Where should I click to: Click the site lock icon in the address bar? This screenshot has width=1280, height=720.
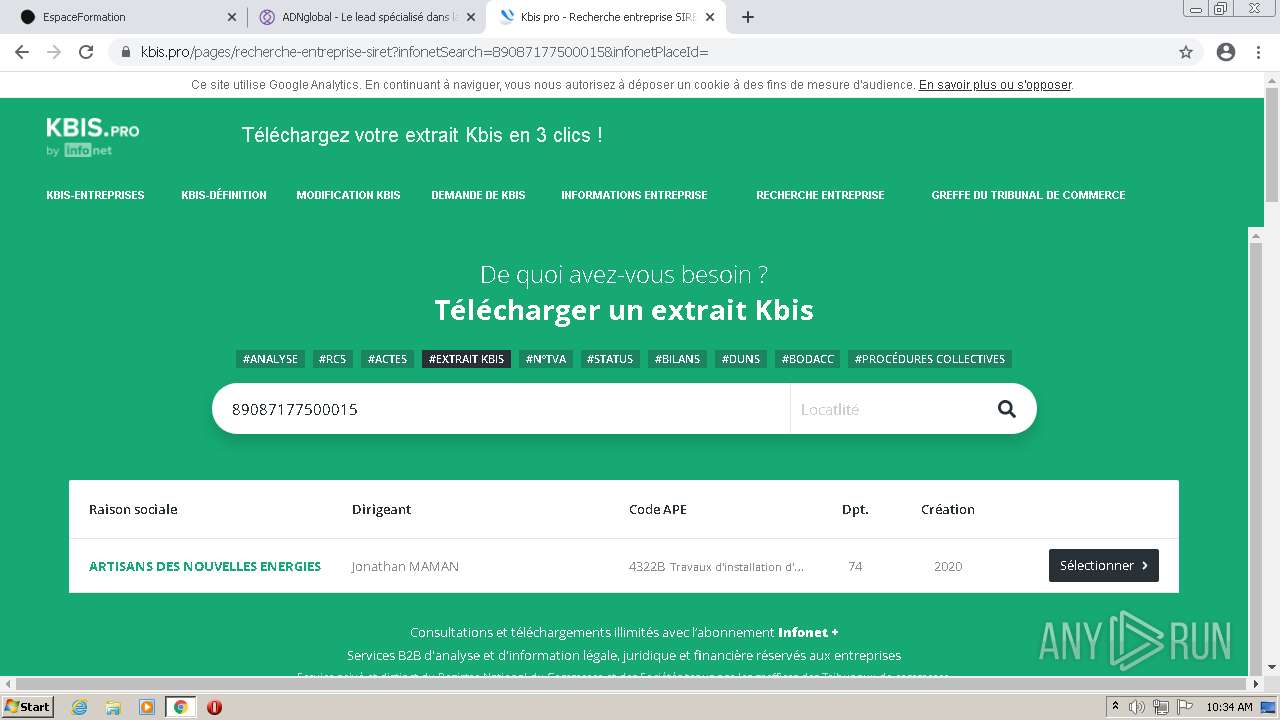[126, 52]
